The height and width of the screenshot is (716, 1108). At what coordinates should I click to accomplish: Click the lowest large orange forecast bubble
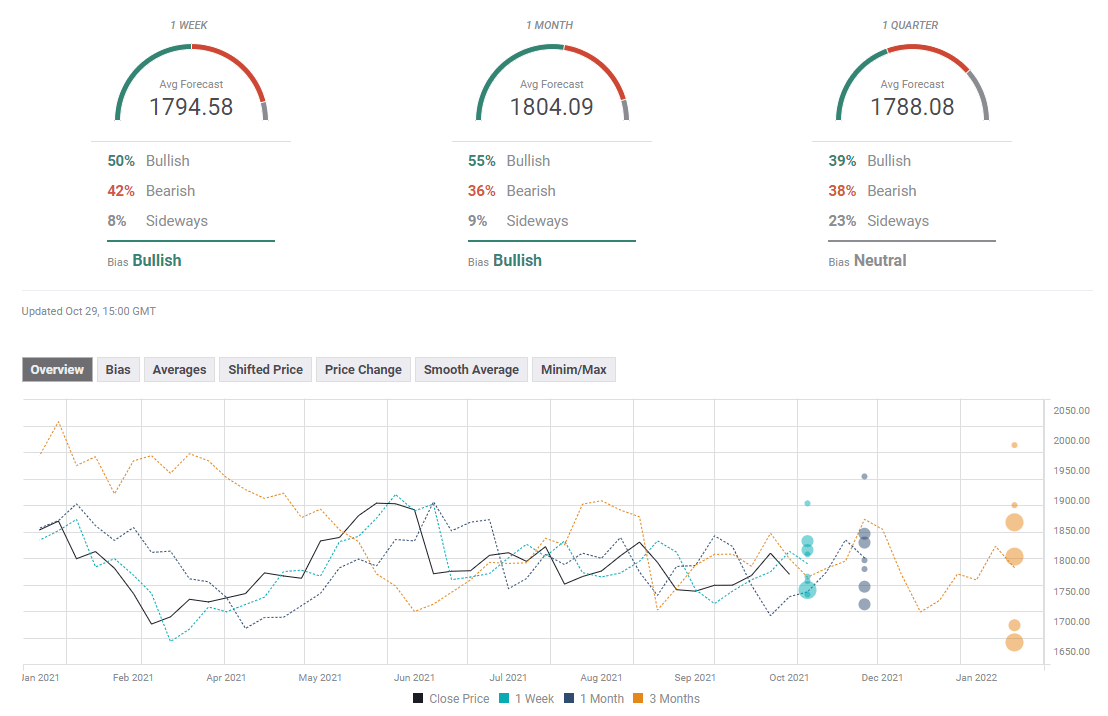coord(1014,642)
